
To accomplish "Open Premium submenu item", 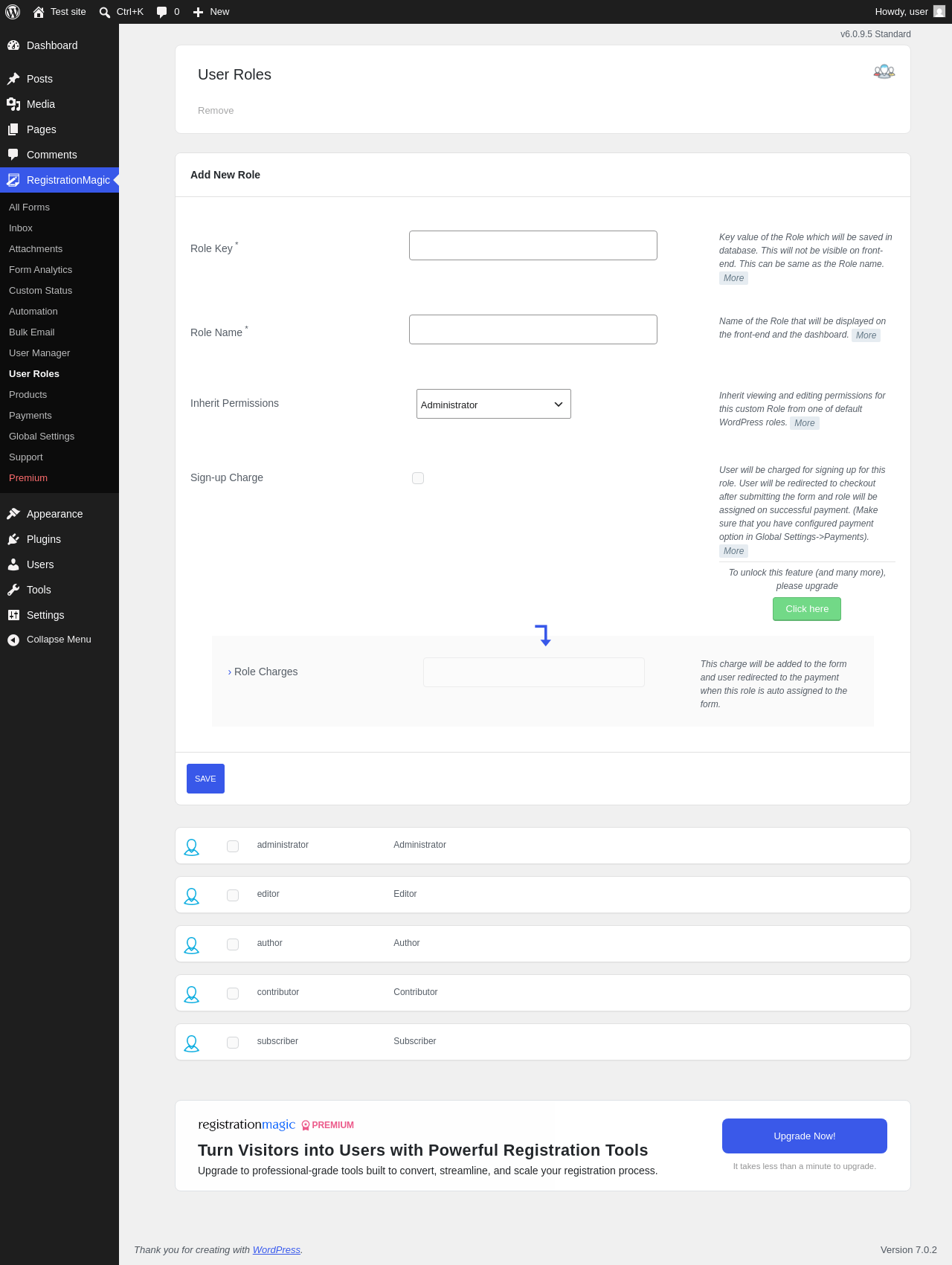I will pos(28,478).
